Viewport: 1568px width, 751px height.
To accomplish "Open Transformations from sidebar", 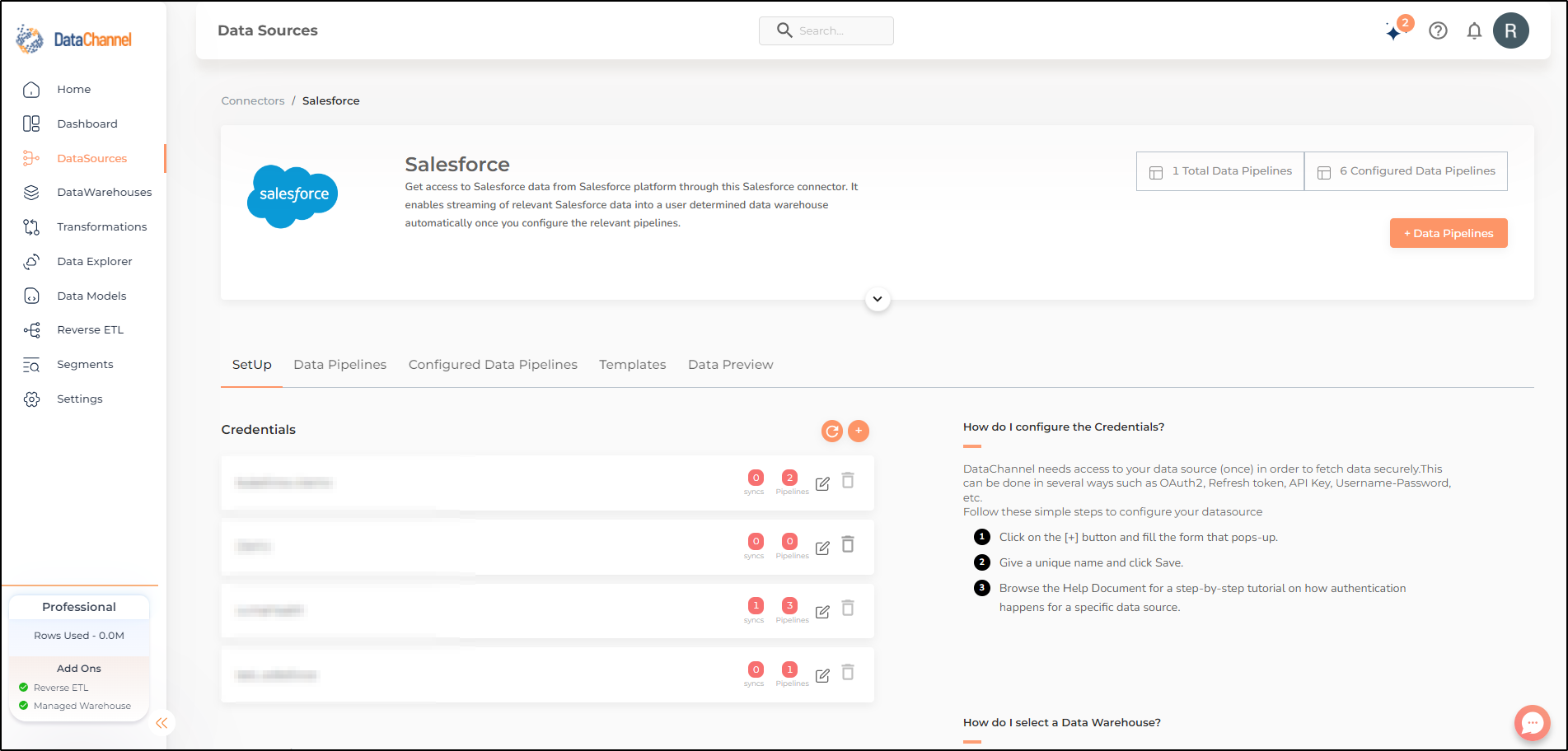I will (101, 226).
